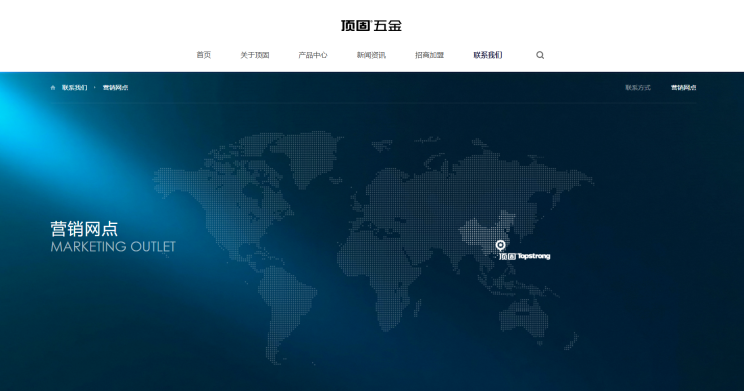
Task: Open the 产品中心 navigation menu
Action: coord(313,55)
